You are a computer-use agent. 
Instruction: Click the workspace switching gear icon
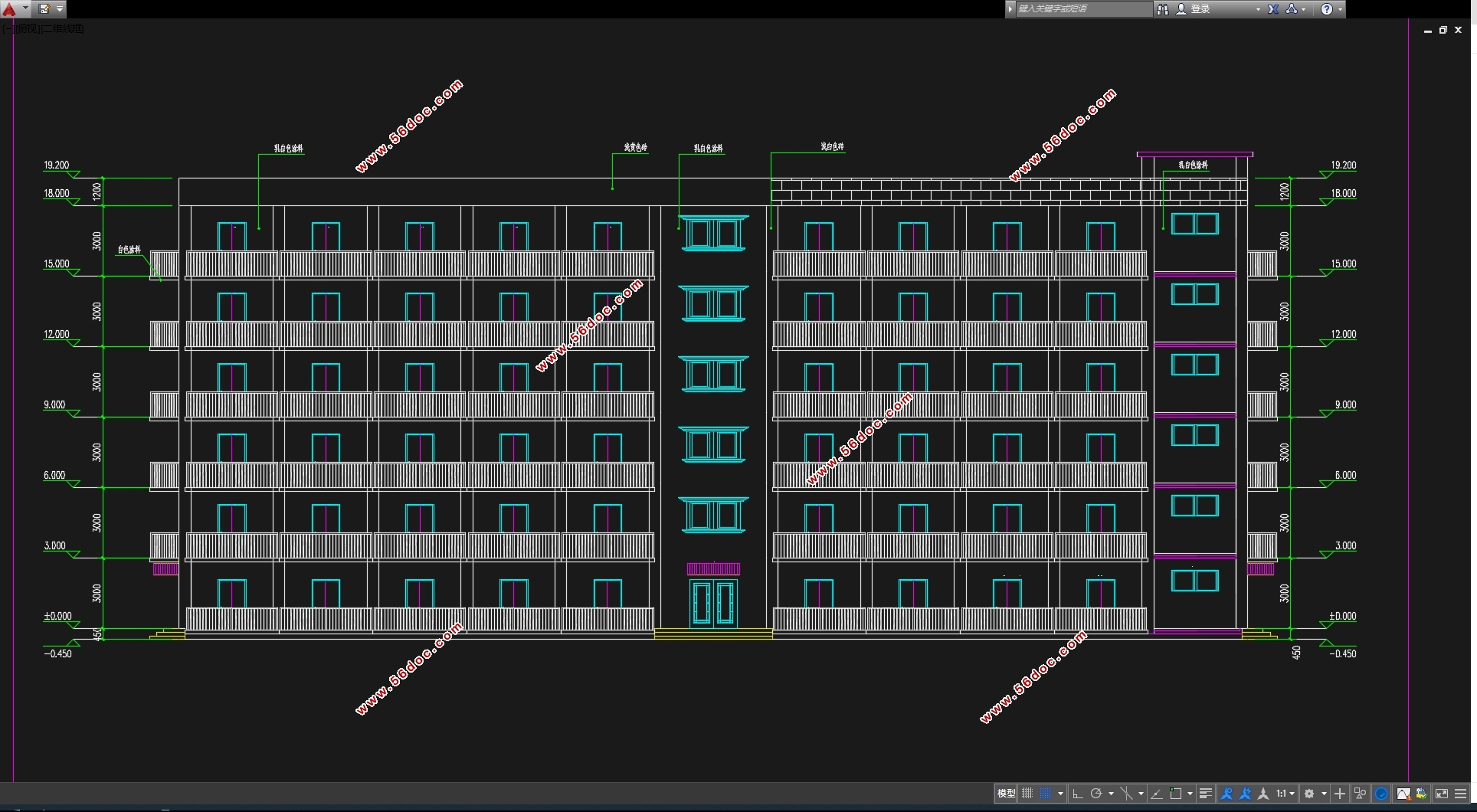[1309, 794]
